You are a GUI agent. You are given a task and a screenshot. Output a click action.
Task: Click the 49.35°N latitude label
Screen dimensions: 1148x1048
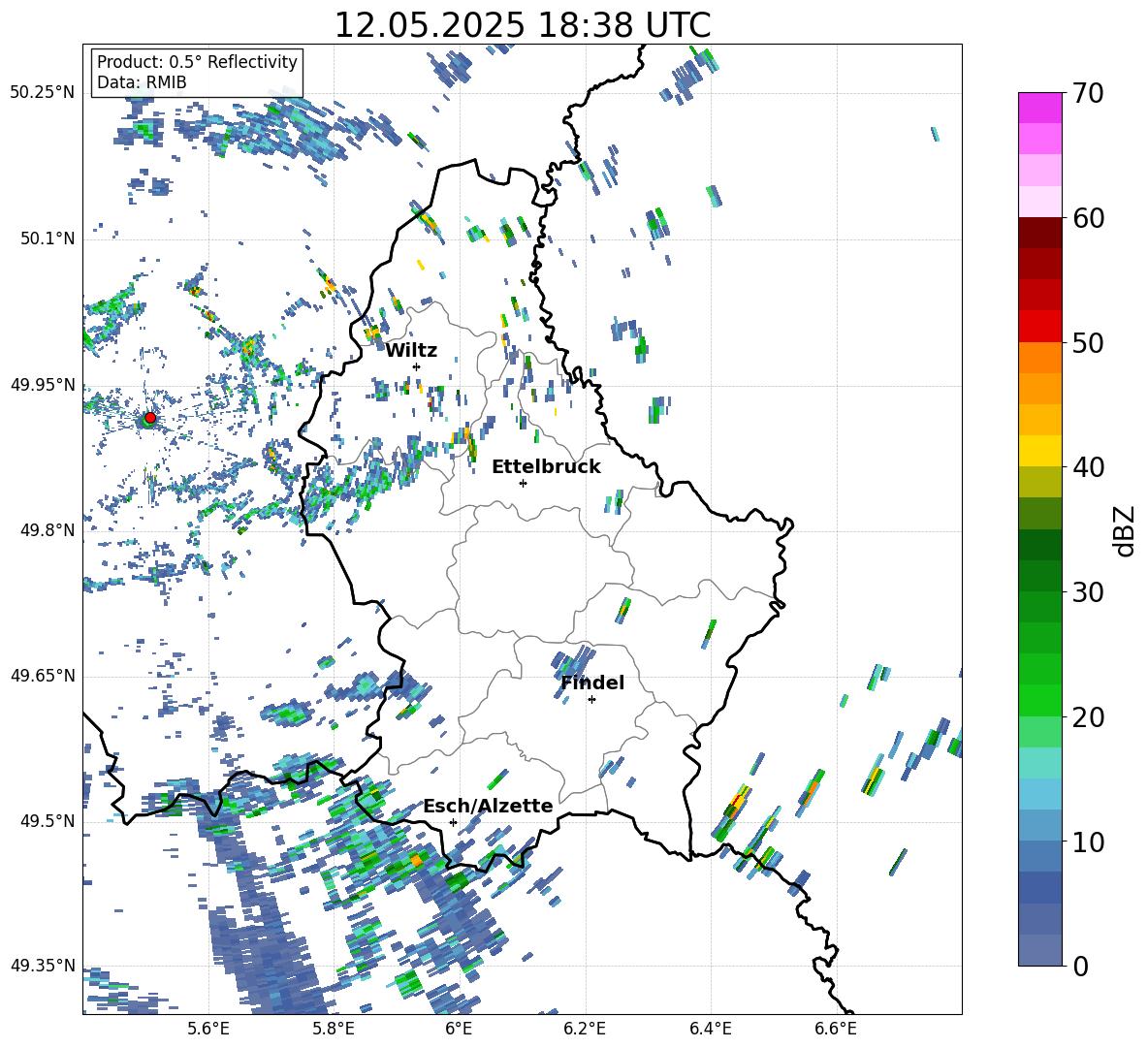coord(43,966)
